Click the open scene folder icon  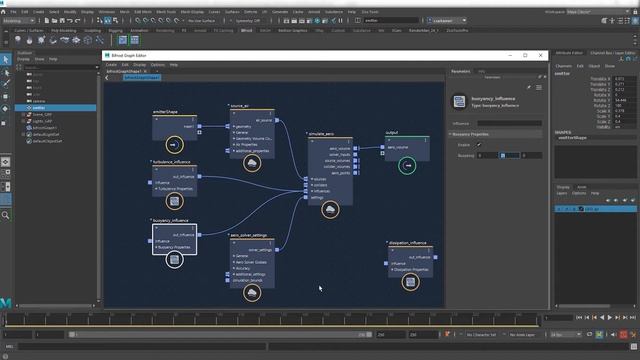54,20
